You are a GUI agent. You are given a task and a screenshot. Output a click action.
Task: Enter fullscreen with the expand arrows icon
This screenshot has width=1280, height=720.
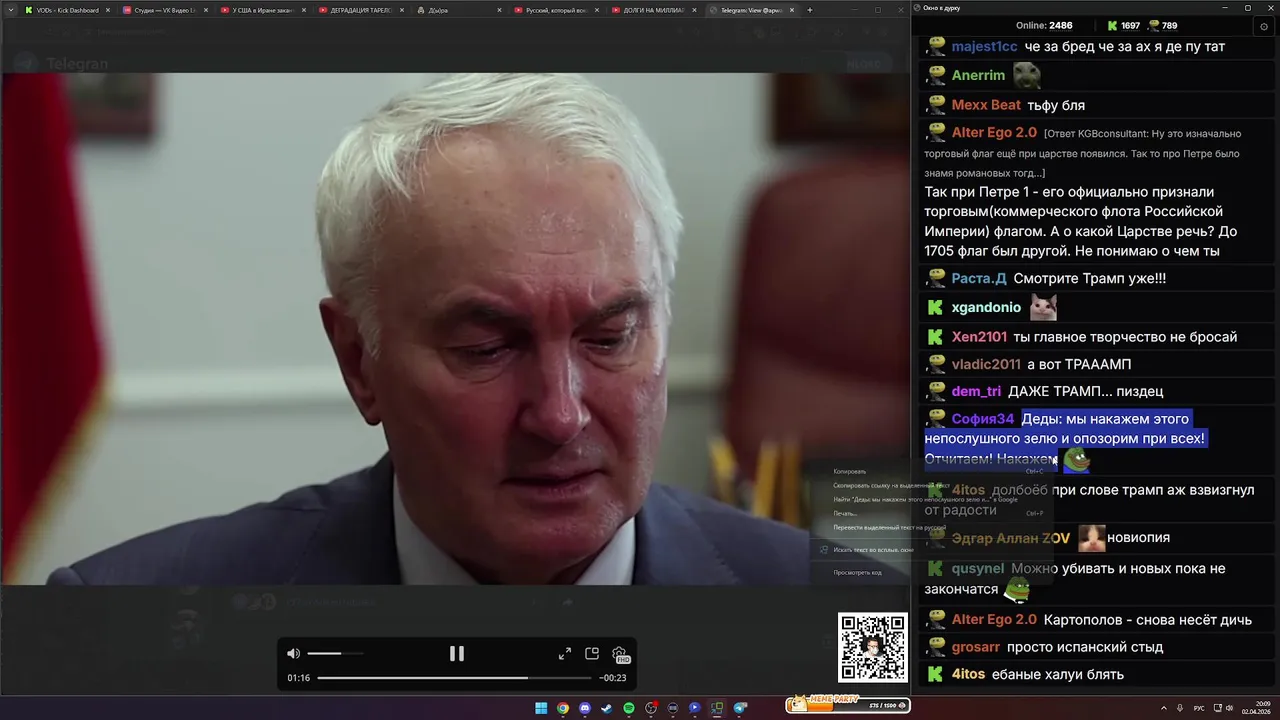point(565,654)
